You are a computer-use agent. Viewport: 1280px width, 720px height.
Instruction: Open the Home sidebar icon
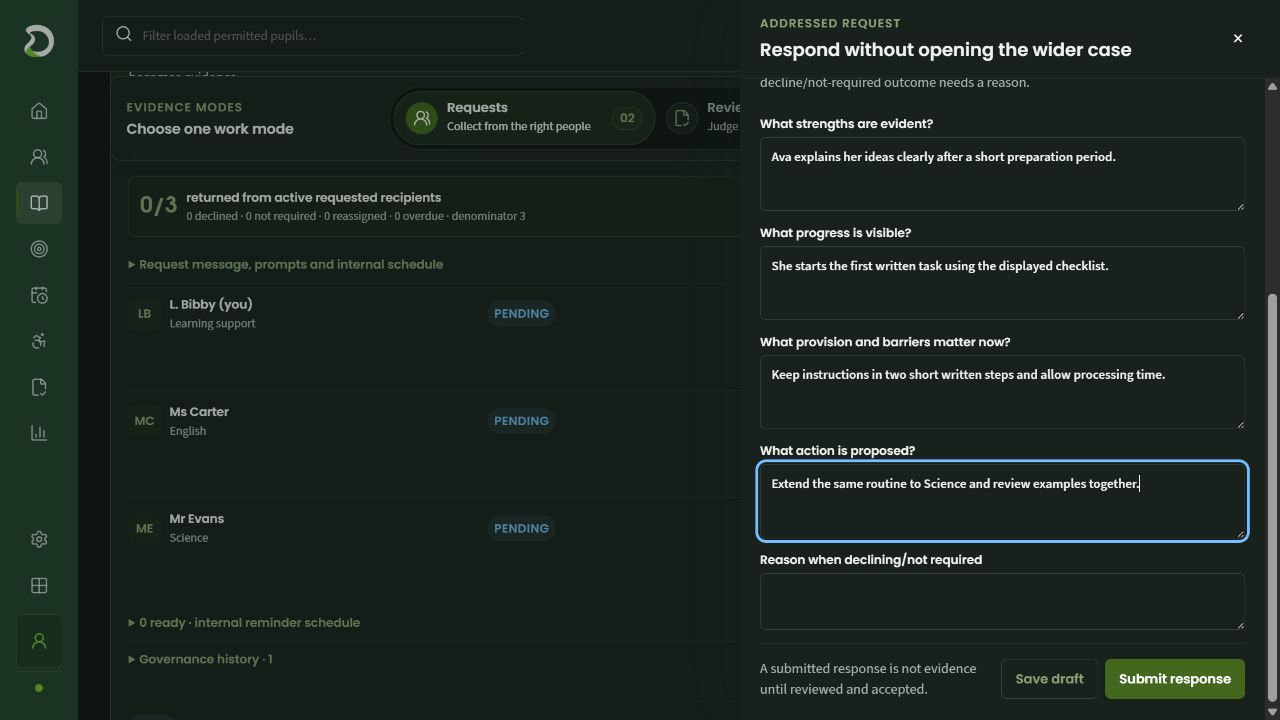click(x=39, y=111)
